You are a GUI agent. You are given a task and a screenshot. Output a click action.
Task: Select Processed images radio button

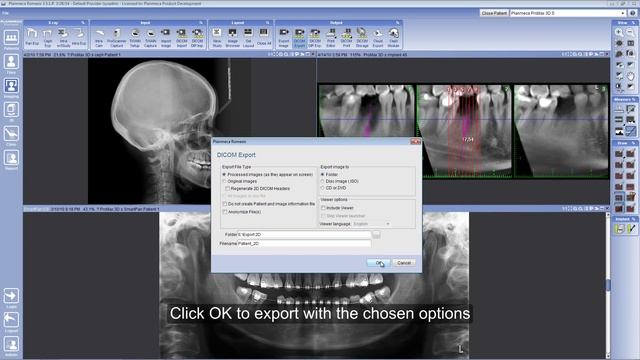224,174
